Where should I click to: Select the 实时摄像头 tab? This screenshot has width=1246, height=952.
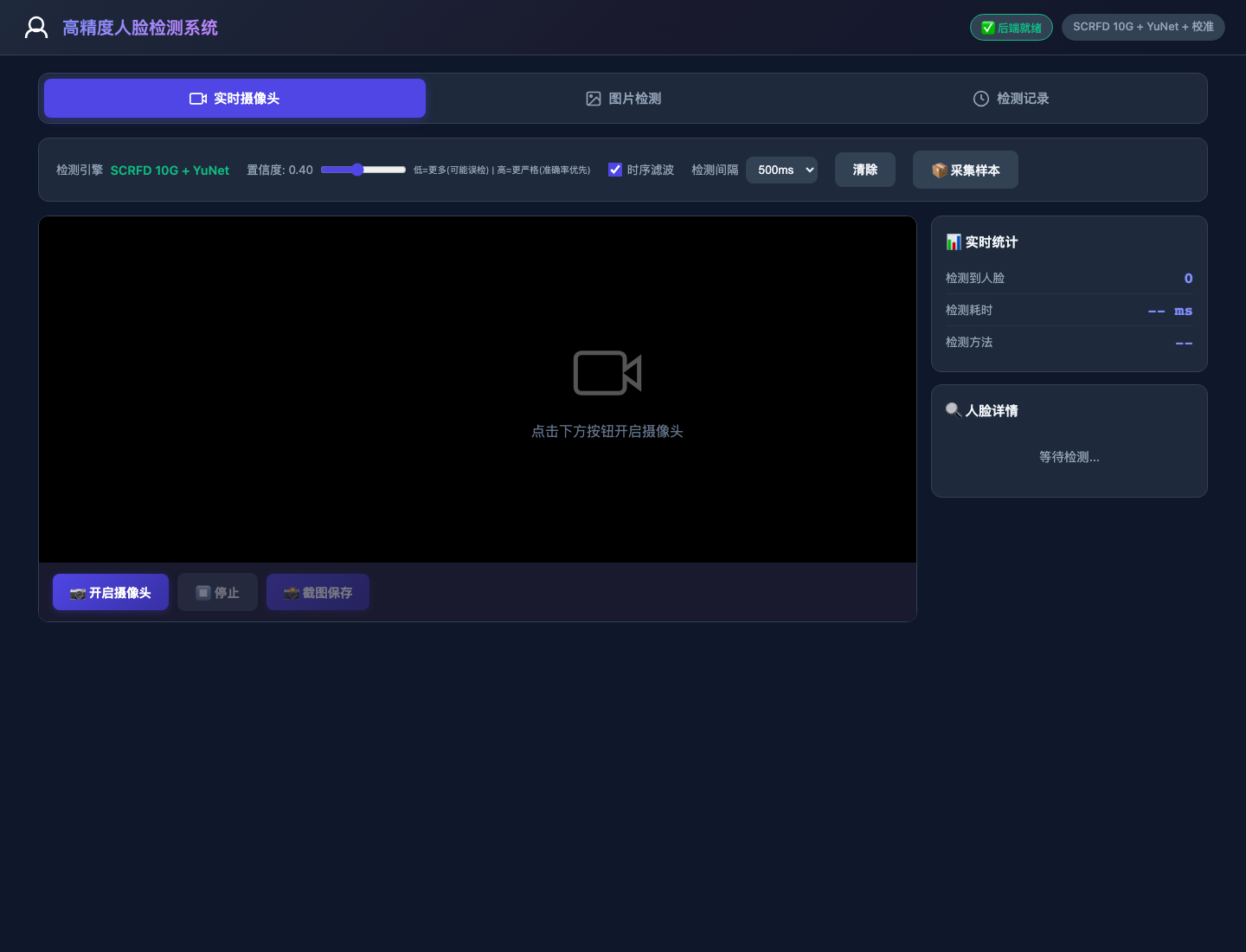coord(234,99)
